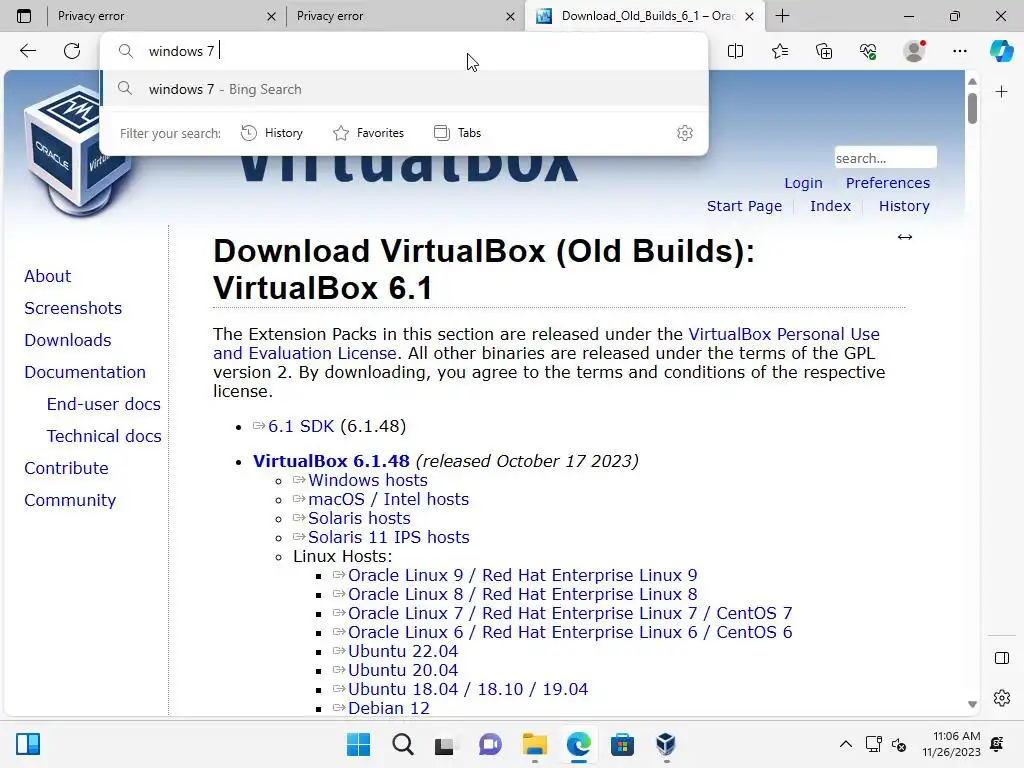Open the Contribute sidebar link
This screenshot has width=1024, height=768.
66,468
